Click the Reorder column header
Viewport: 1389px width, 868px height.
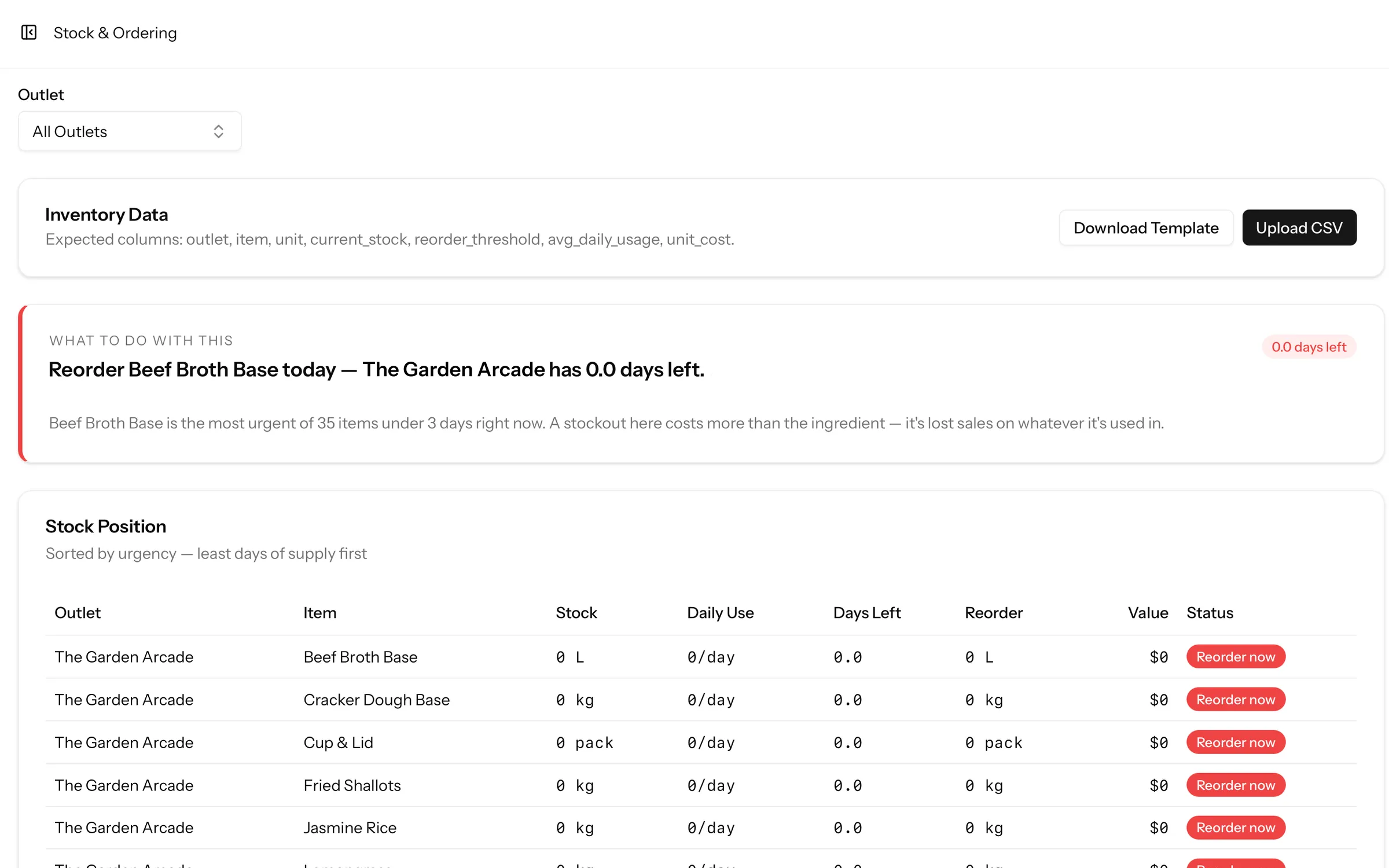click(x=993, y=613)
